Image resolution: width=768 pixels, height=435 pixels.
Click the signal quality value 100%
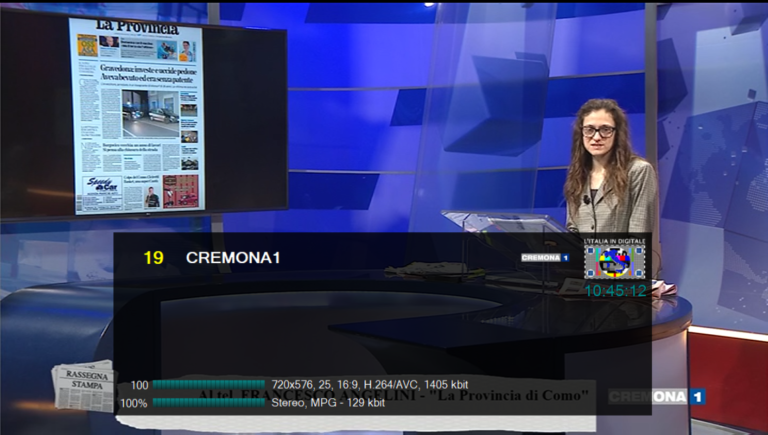point(134,403)
